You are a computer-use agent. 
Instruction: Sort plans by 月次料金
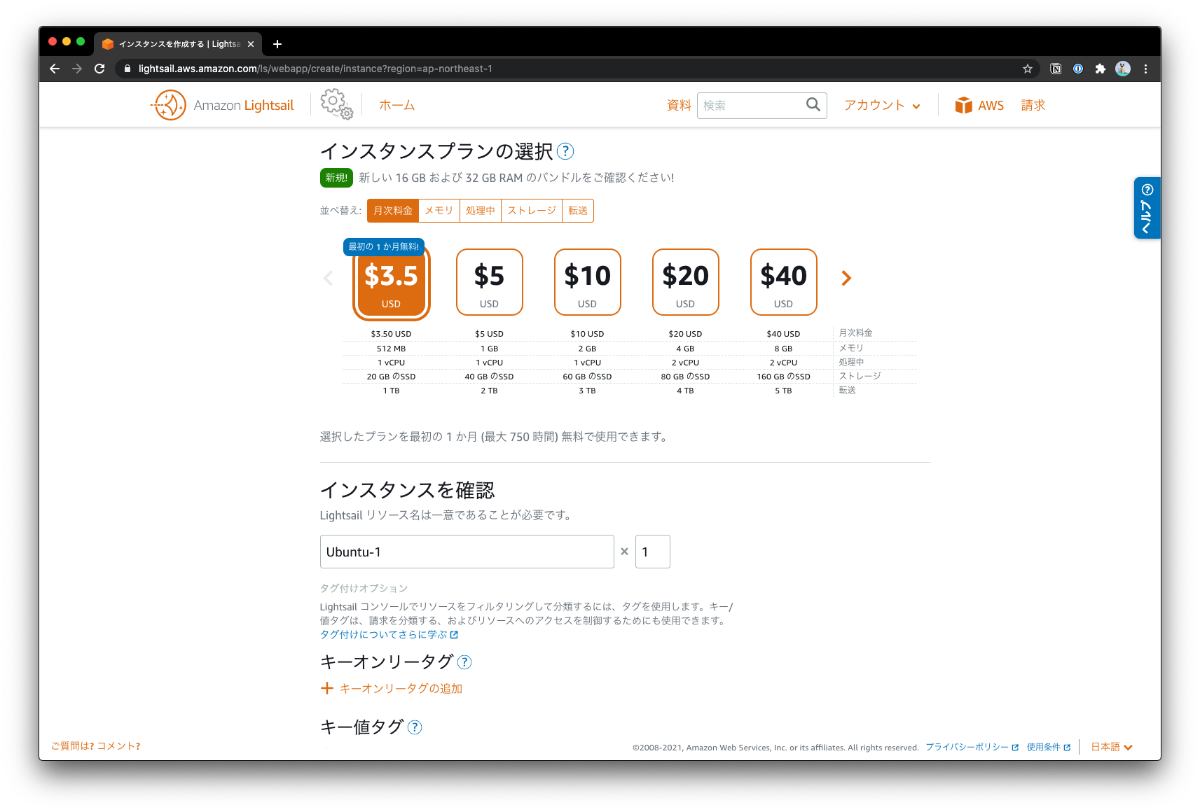(x=393, y=210)
